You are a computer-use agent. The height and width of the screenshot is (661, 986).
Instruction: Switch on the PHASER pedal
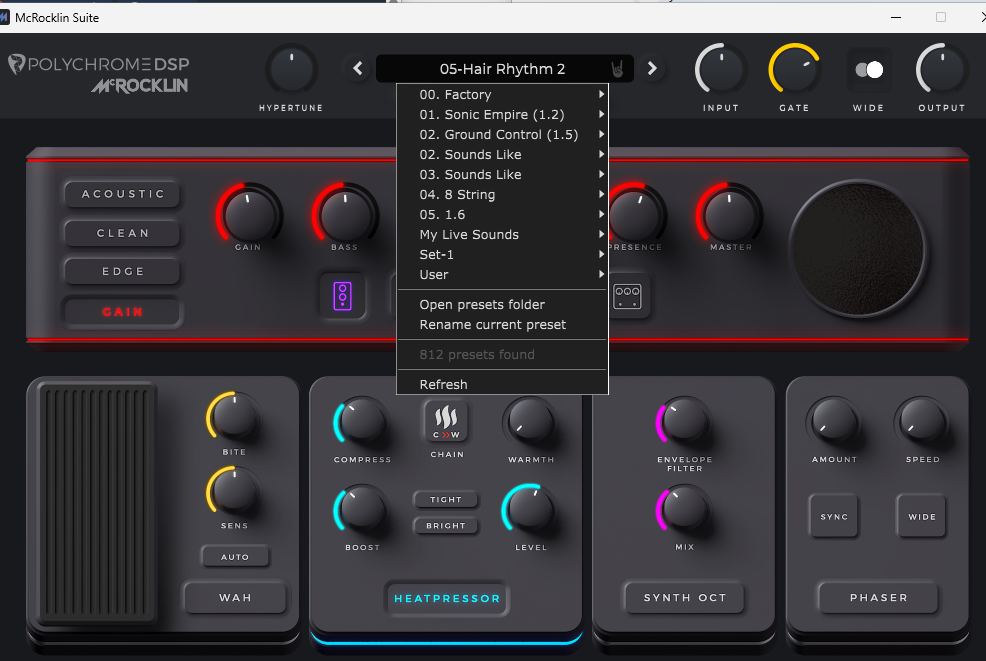coord(878,597)
